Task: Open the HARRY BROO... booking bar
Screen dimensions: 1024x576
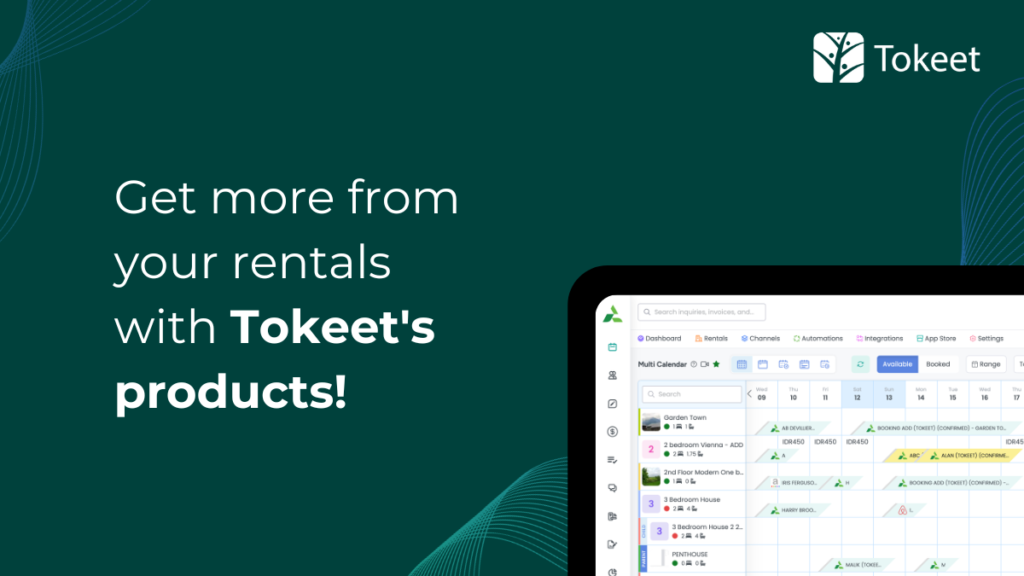Action: pos(792,510)
